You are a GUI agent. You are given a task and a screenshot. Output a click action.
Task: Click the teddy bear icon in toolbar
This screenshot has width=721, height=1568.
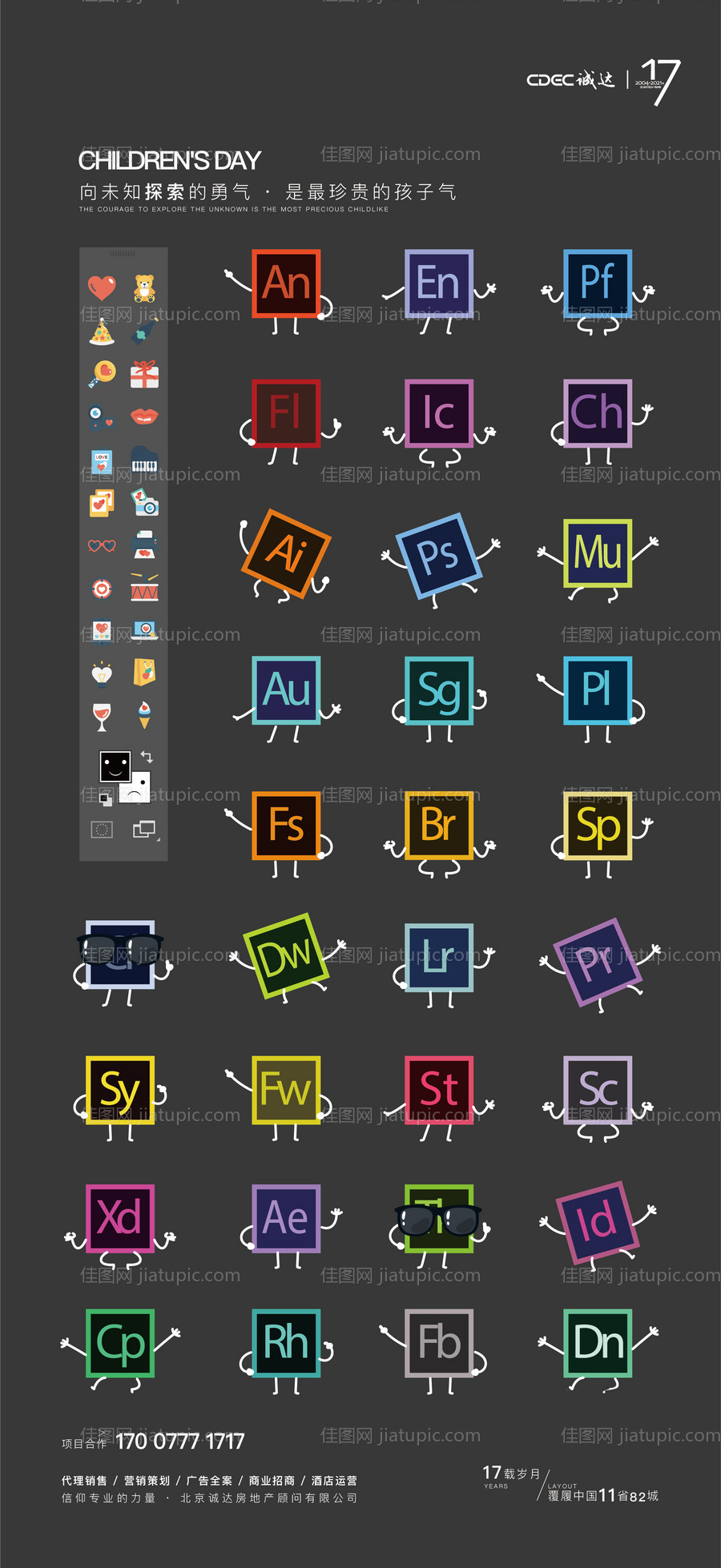tap(144, 287)
